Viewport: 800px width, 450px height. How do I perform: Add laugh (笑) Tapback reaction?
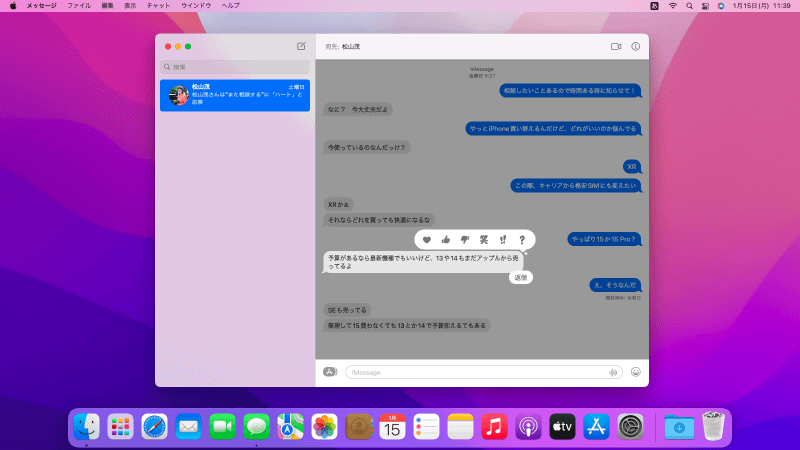pos(484,239)
